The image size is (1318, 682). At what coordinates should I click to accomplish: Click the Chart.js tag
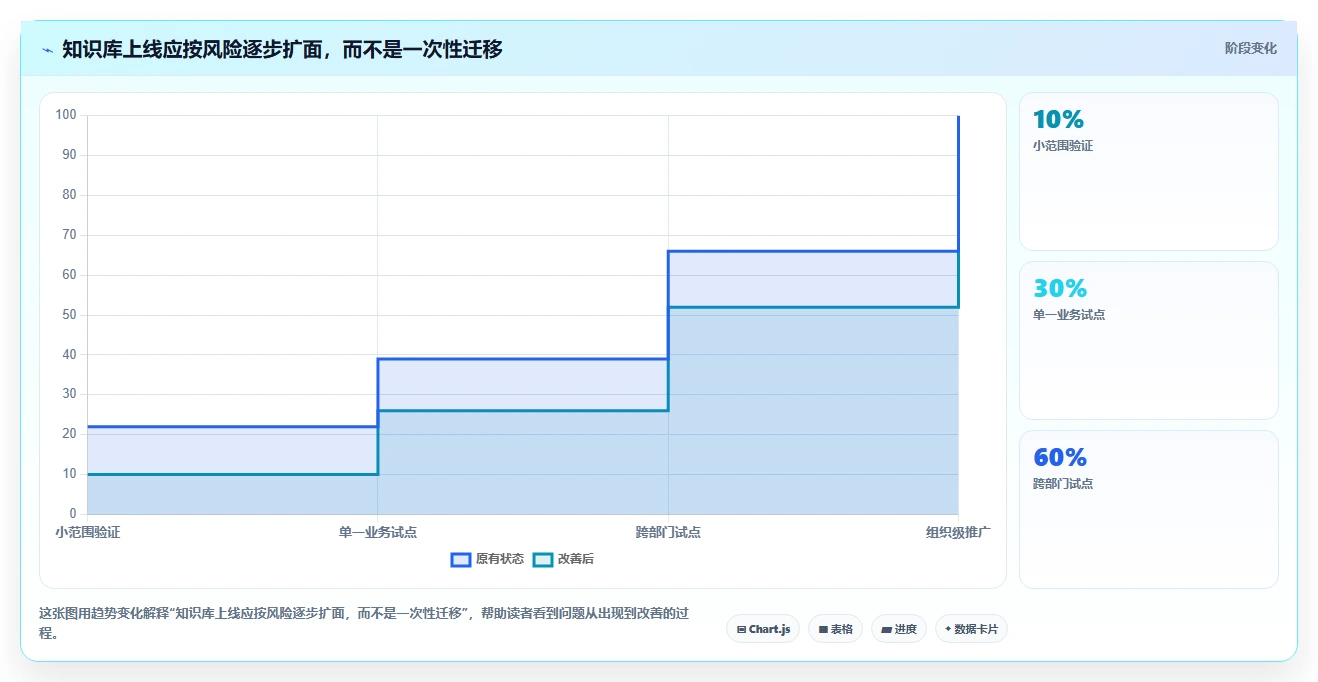click(x=763, y=629)
